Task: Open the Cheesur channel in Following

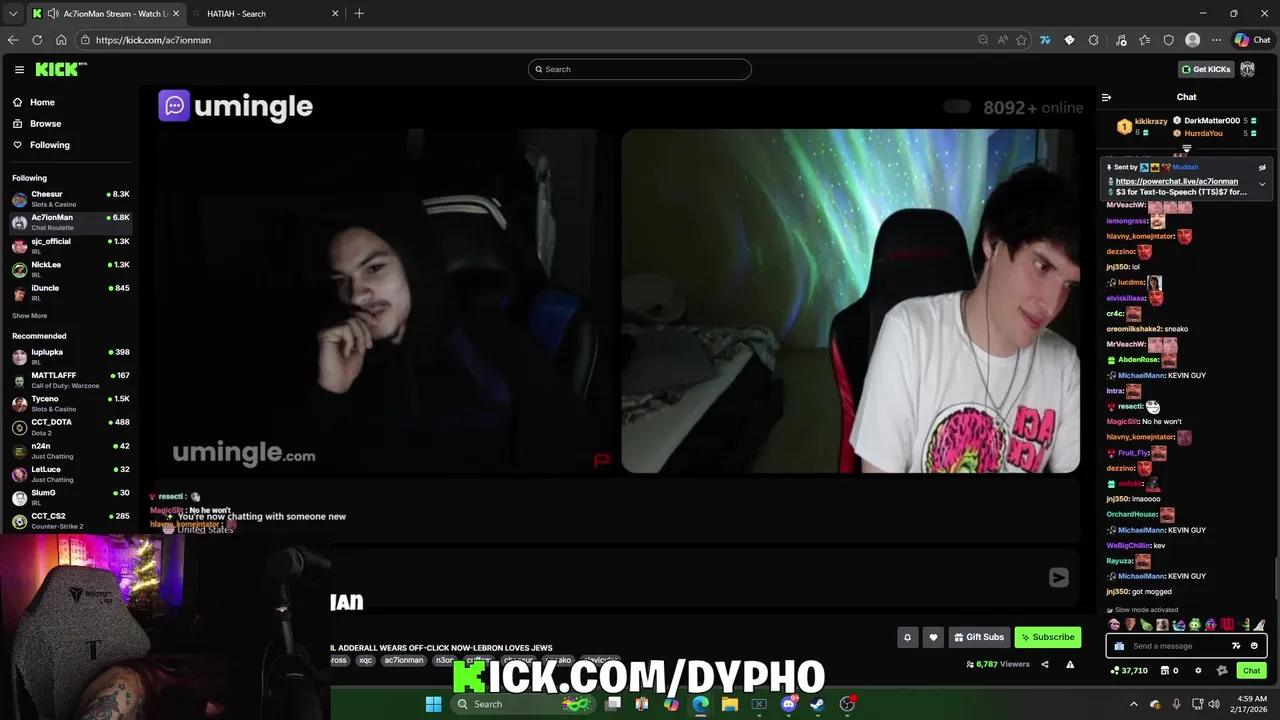Action: [x=70, y=198]
